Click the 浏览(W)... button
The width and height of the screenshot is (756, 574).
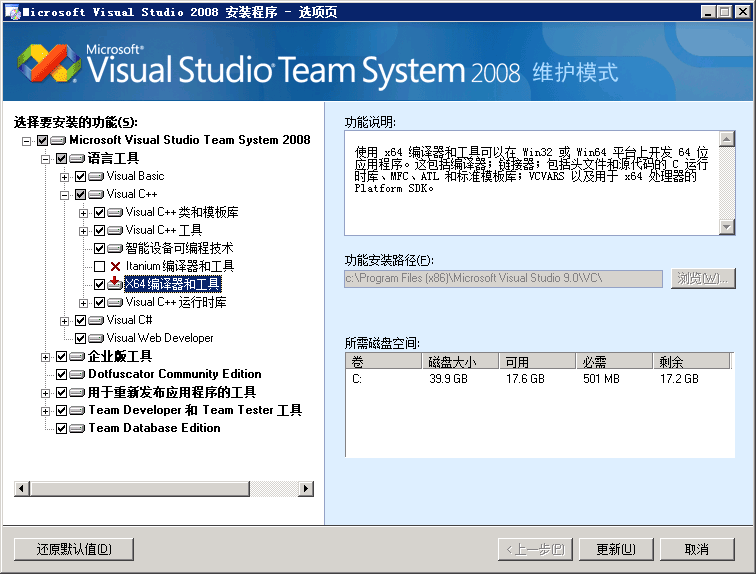coord(703,279)
